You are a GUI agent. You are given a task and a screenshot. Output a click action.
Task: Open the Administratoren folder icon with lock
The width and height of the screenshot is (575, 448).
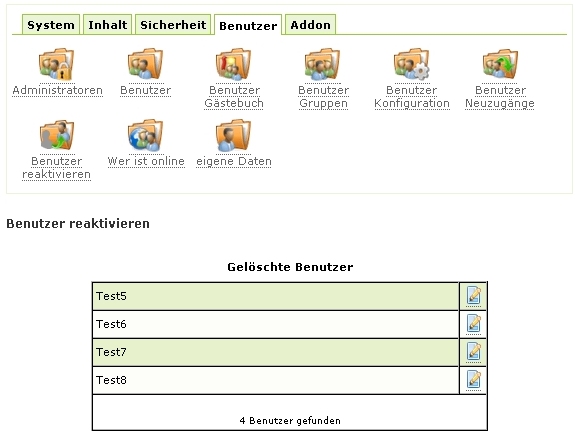(x=57, y=64)
